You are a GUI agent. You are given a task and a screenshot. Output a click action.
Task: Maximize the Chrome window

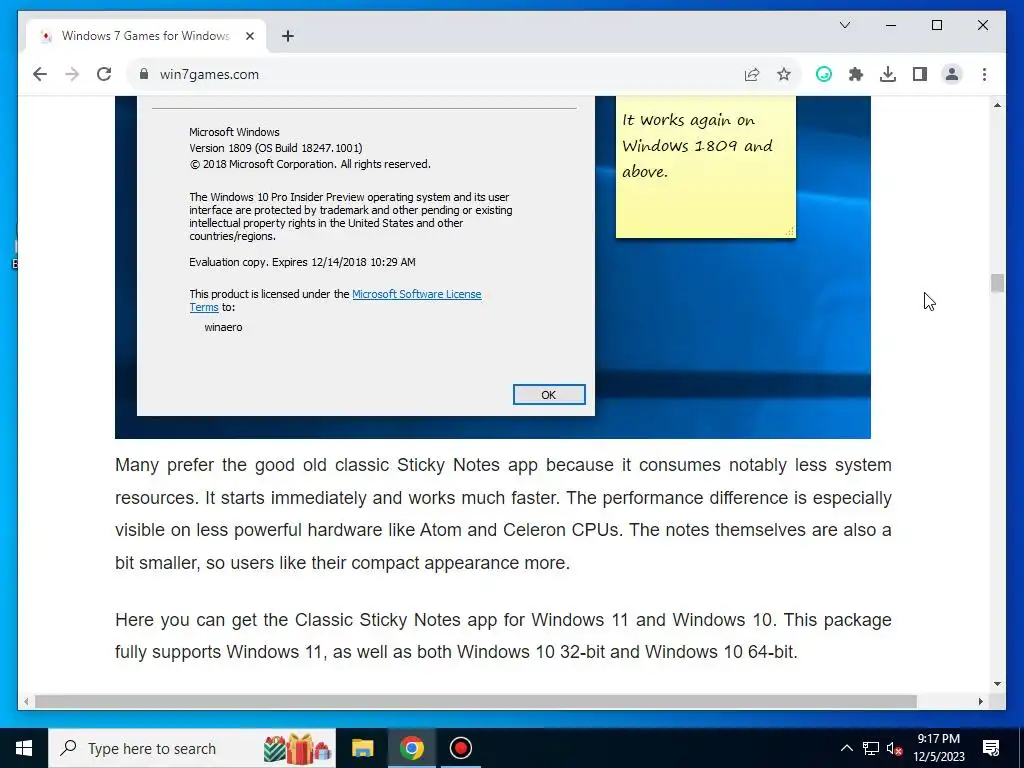tap(936, 25)
